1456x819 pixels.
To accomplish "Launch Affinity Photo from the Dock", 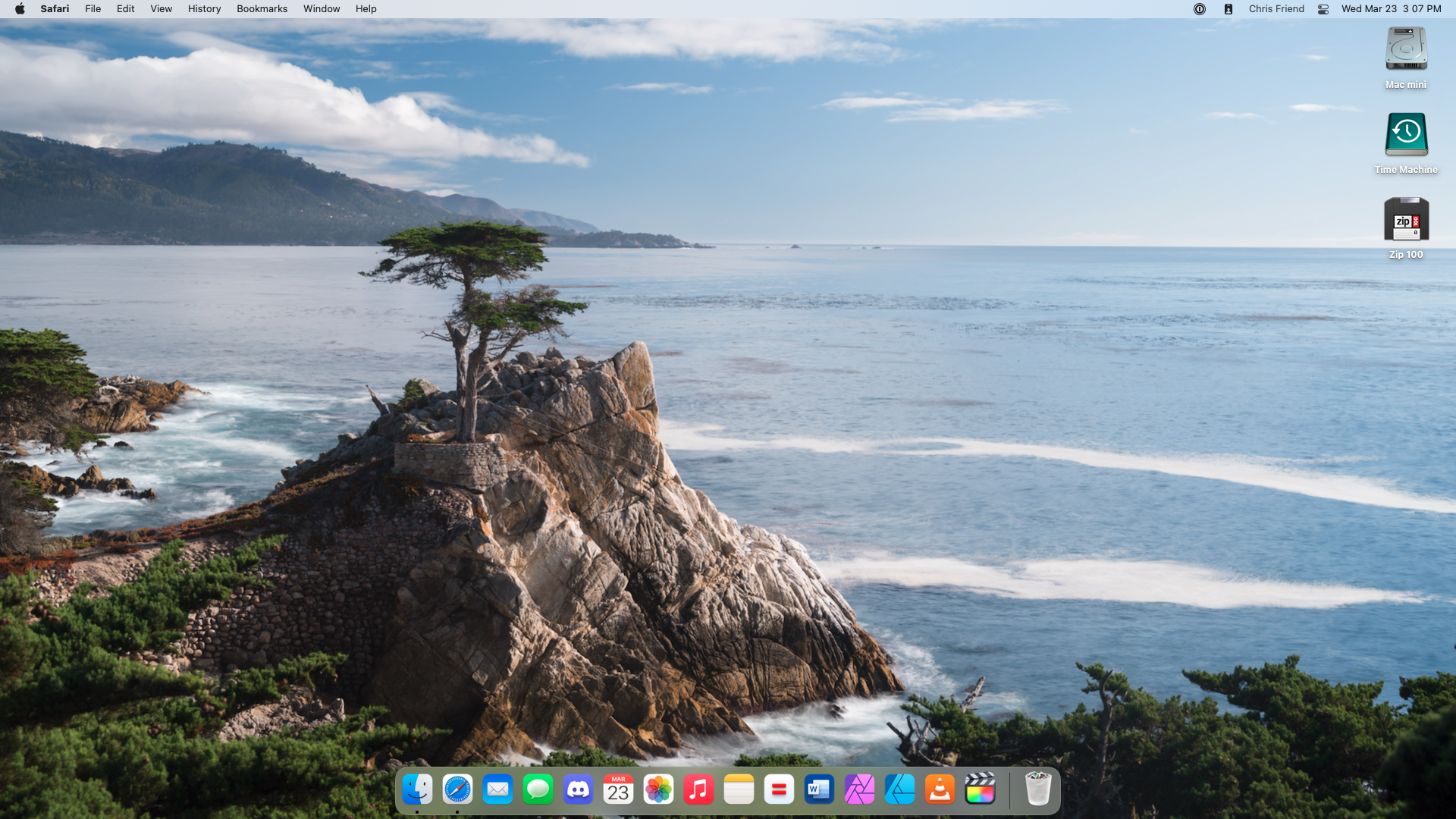I will 859,789.
